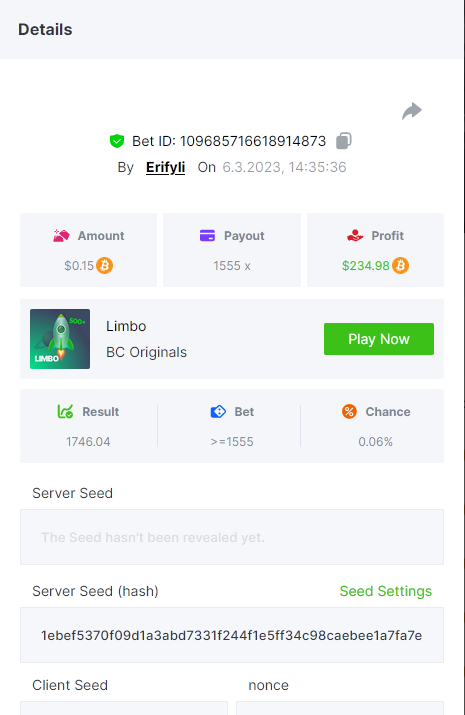Open the Seed Settings link
Image resolution: width=465 pixels, height=715 pixels.
click(386, 591)
